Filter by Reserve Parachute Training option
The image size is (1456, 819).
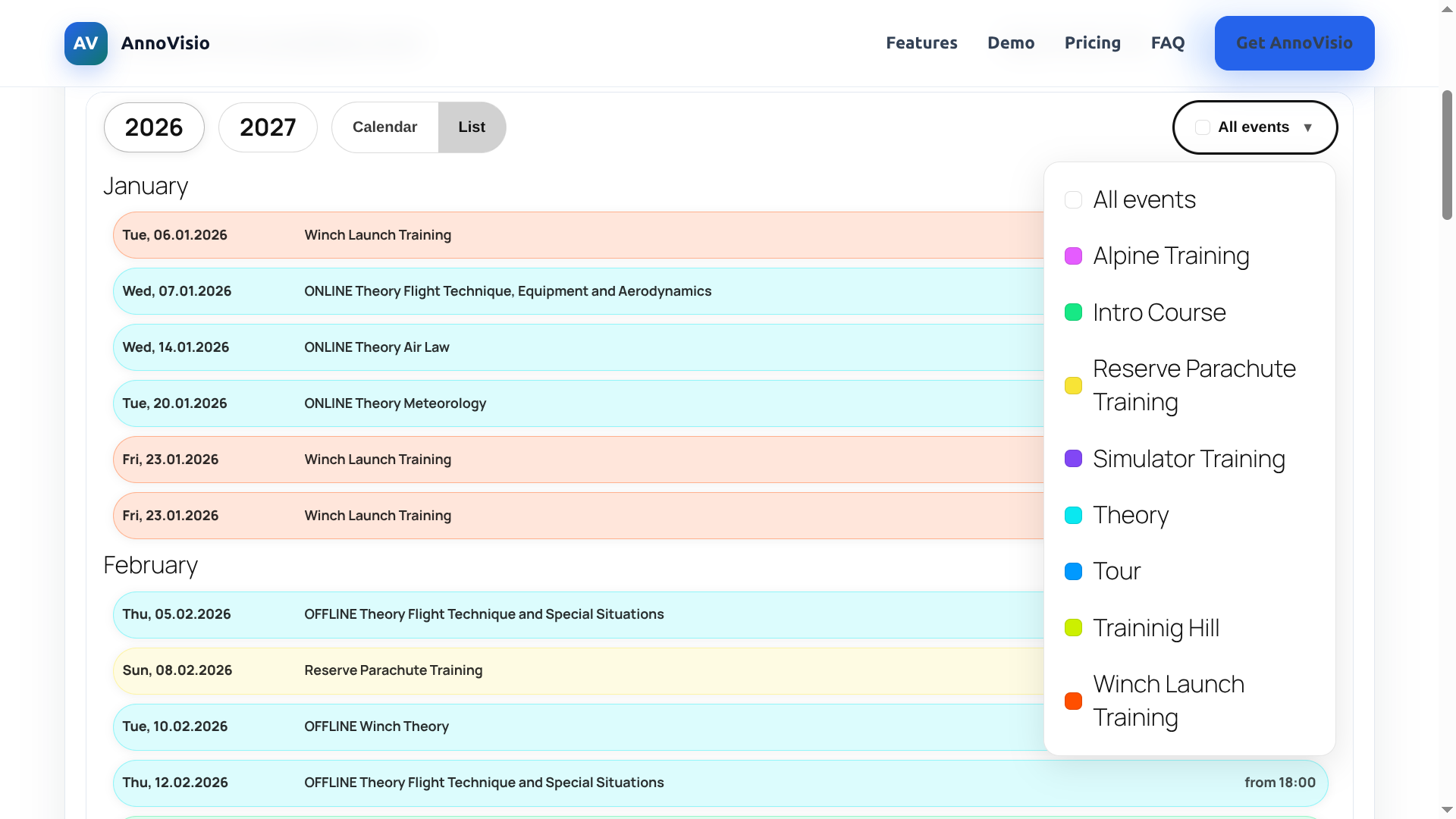(1189, 385)
